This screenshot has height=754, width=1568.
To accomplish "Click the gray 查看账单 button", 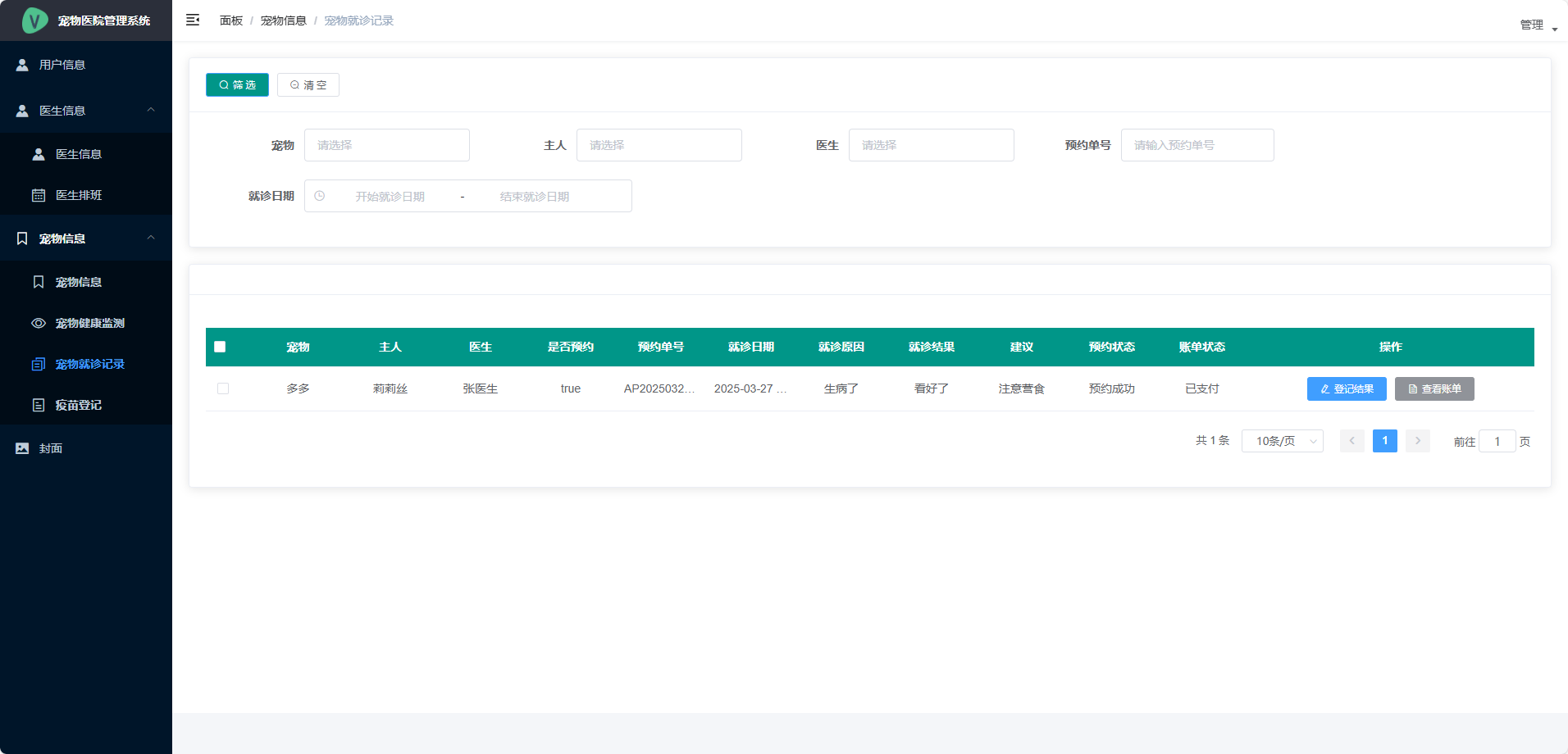I will point(1434,388).
